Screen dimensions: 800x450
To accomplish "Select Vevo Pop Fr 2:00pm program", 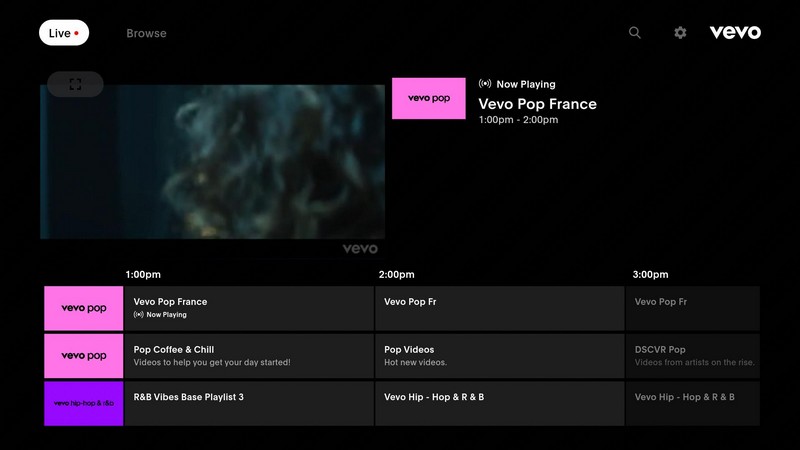I will tap(500, 308).
